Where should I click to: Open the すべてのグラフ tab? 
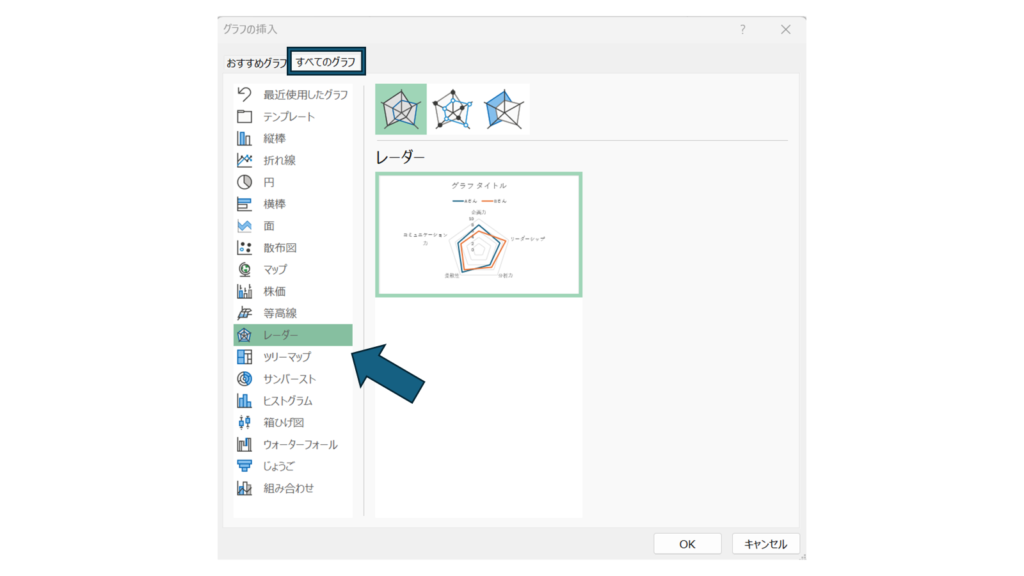point(326,62)
